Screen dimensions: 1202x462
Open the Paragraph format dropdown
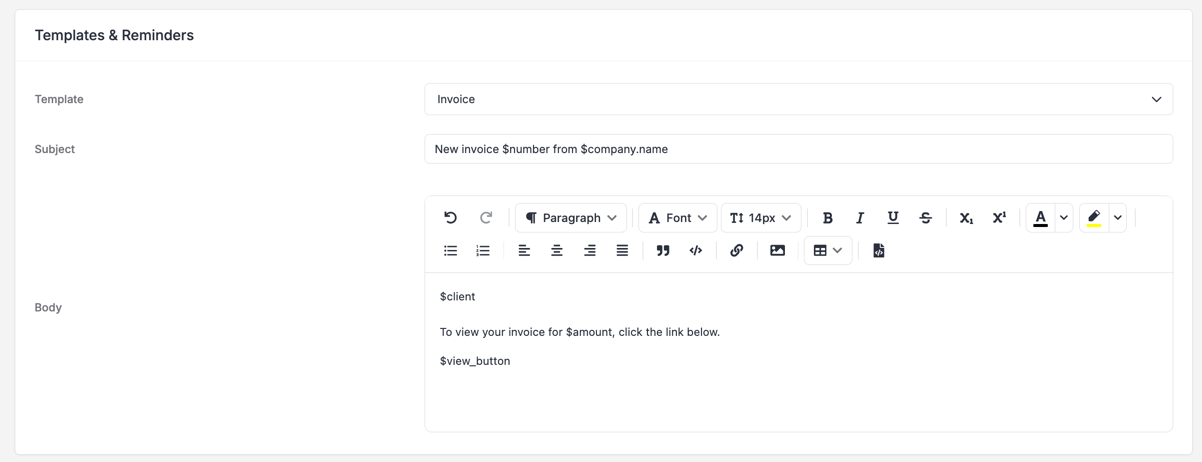pyautogui.click(x=571, y=218)
